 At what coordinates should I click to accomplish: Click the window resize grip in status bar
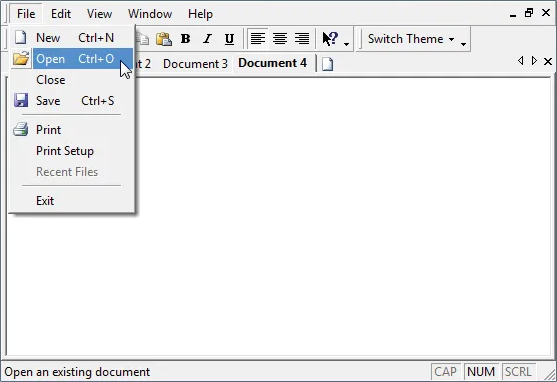coord(550,374)
